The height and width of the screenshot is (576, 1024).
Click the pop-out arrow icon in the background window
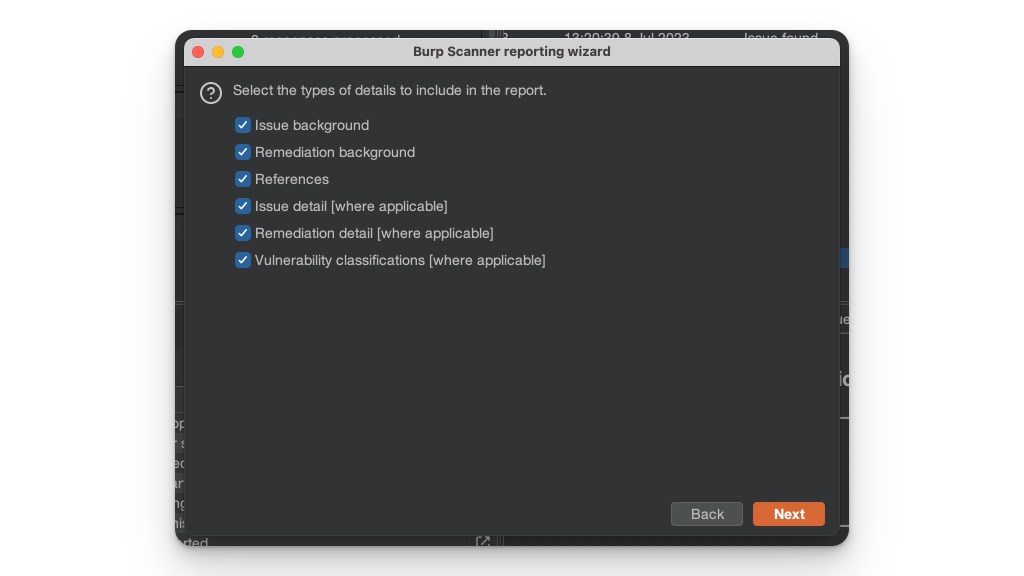[x=483, y=541]
